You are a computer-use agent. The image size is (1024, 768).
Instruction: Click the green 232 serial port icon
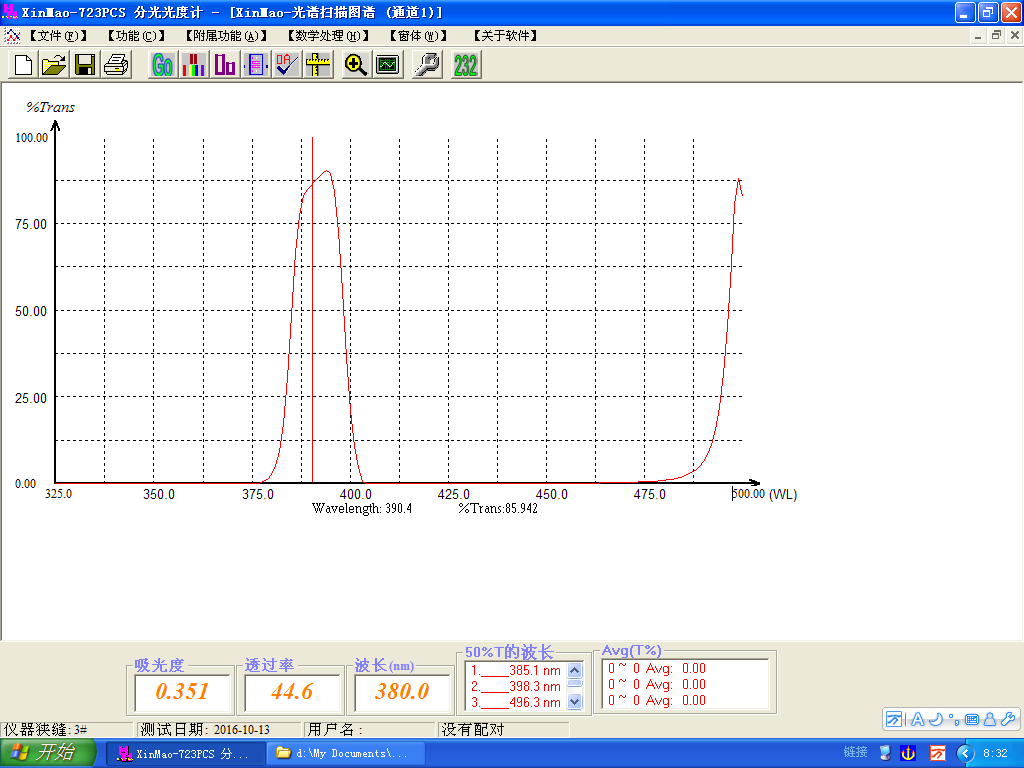pos(466,65)
